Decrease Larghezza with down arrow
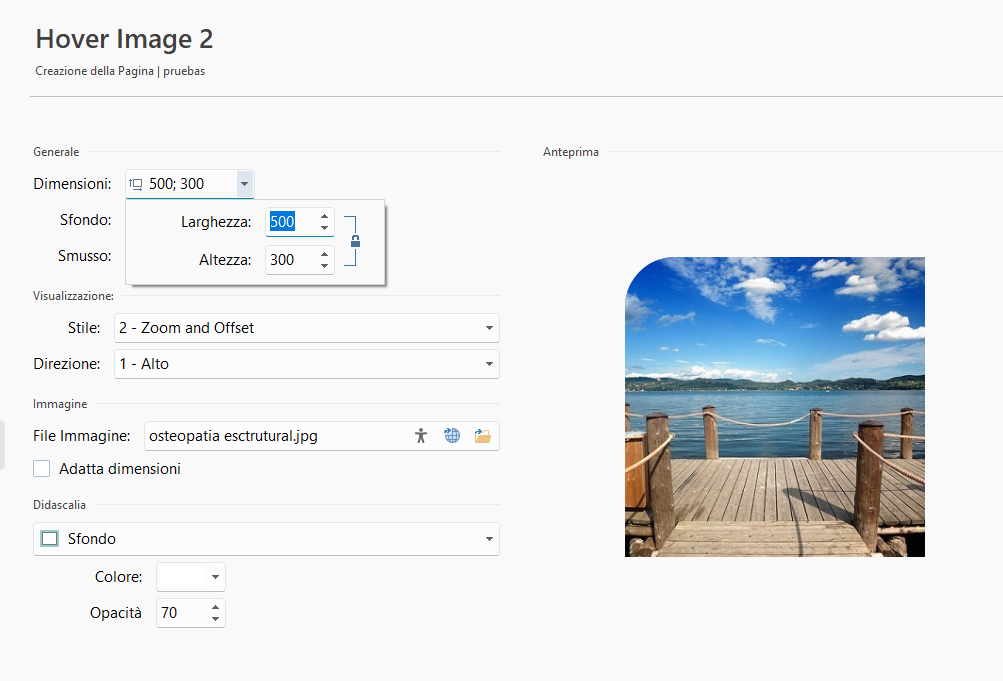The height and width of the screenshot is (681, 1003). [324, 228]
